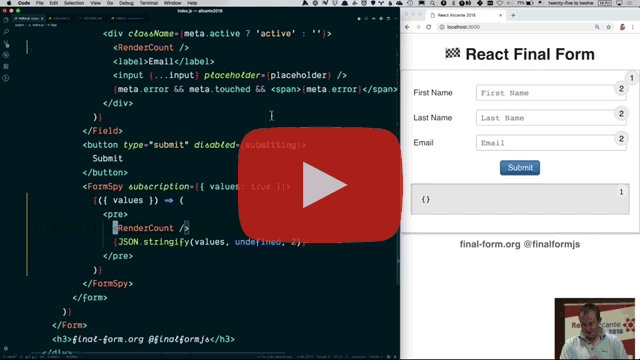640x360 pixels.
Task: Open the File menu
Action: [x=40, y=3]
